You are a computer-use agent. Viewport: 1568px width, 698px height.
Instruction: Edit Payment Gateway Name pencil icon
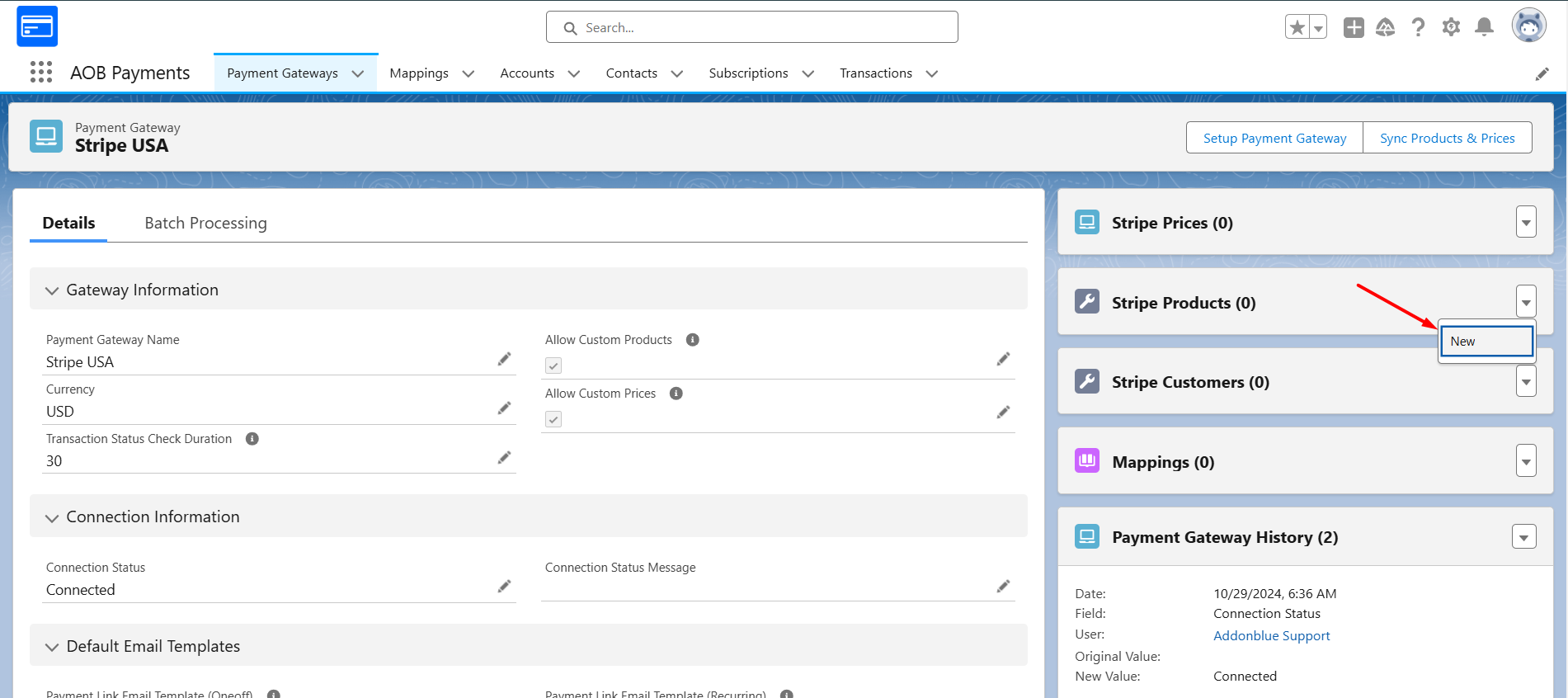coord(504,359)
